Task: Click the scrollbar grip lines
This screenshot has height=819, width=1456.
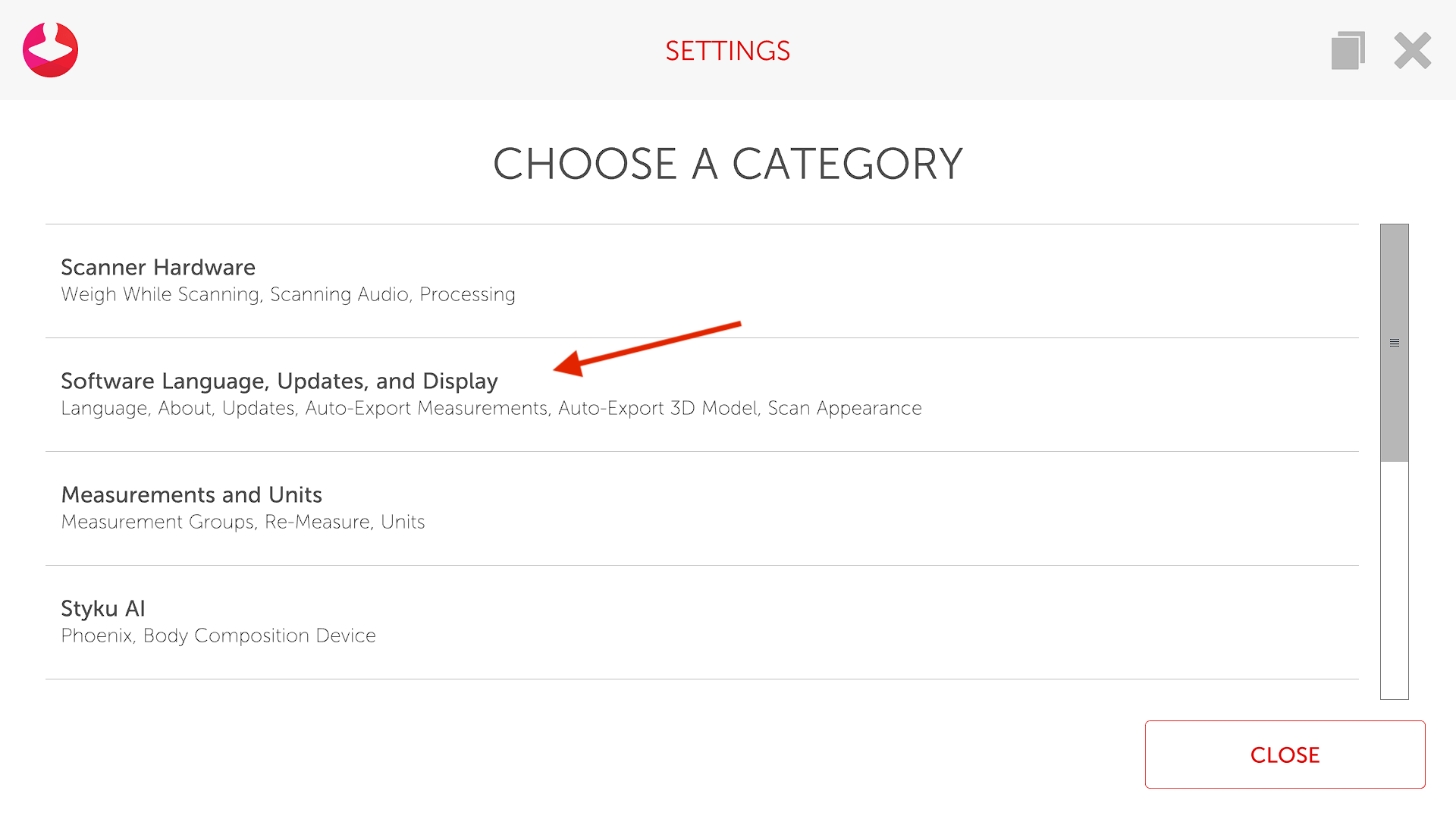Action: tap(1394, 344)
